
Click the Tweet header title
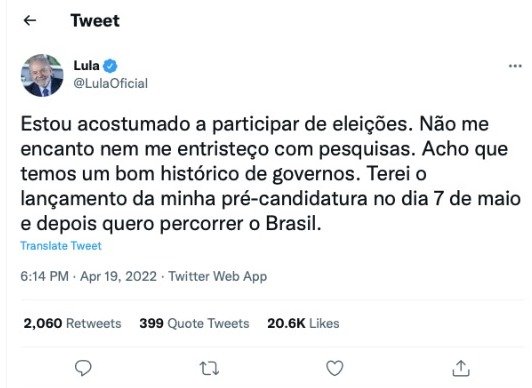point(95,21)
